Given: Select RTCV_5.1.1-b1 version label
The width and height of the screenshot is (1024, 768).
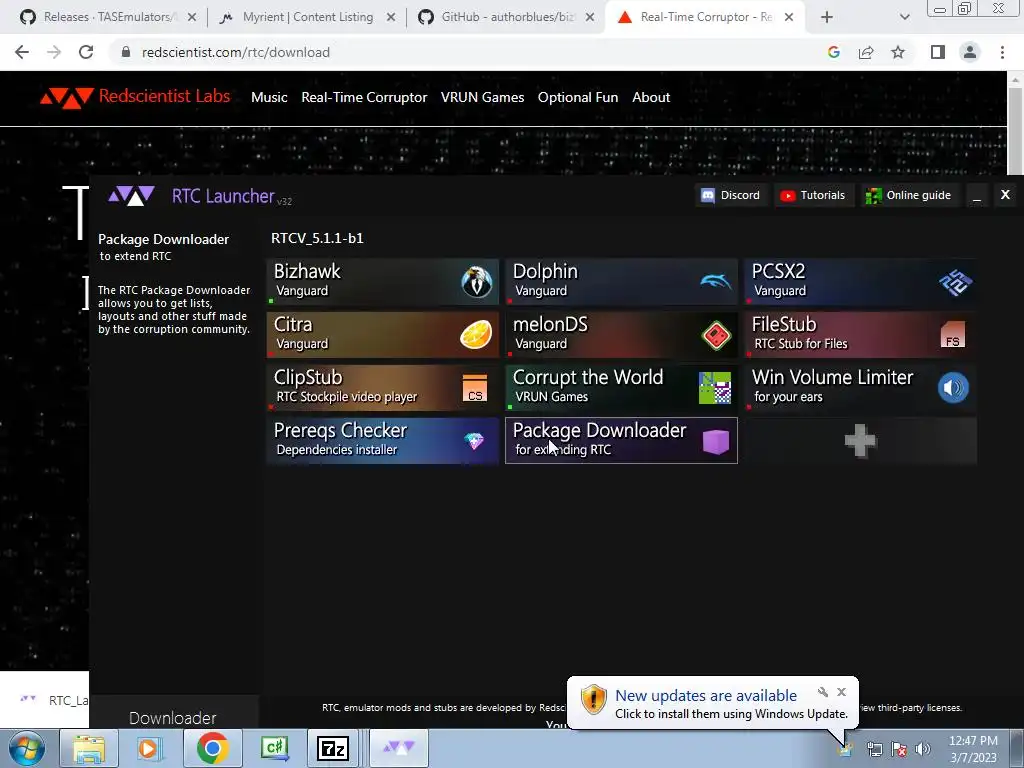Looking at the screenshot, I should pyautogui.click(x=317, y=238).
